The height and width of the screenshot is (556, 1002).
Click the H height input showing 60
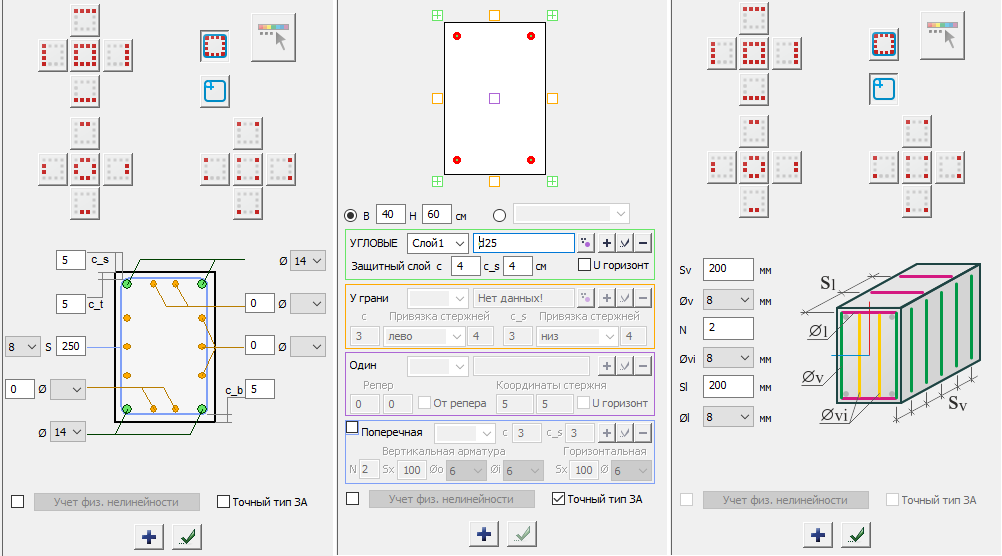[x=436, y=215]
